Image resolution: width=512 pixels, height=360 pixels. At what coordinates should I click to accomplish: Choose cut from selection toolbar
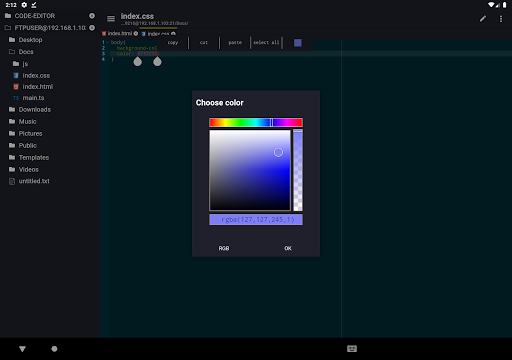tap(204, 43)
